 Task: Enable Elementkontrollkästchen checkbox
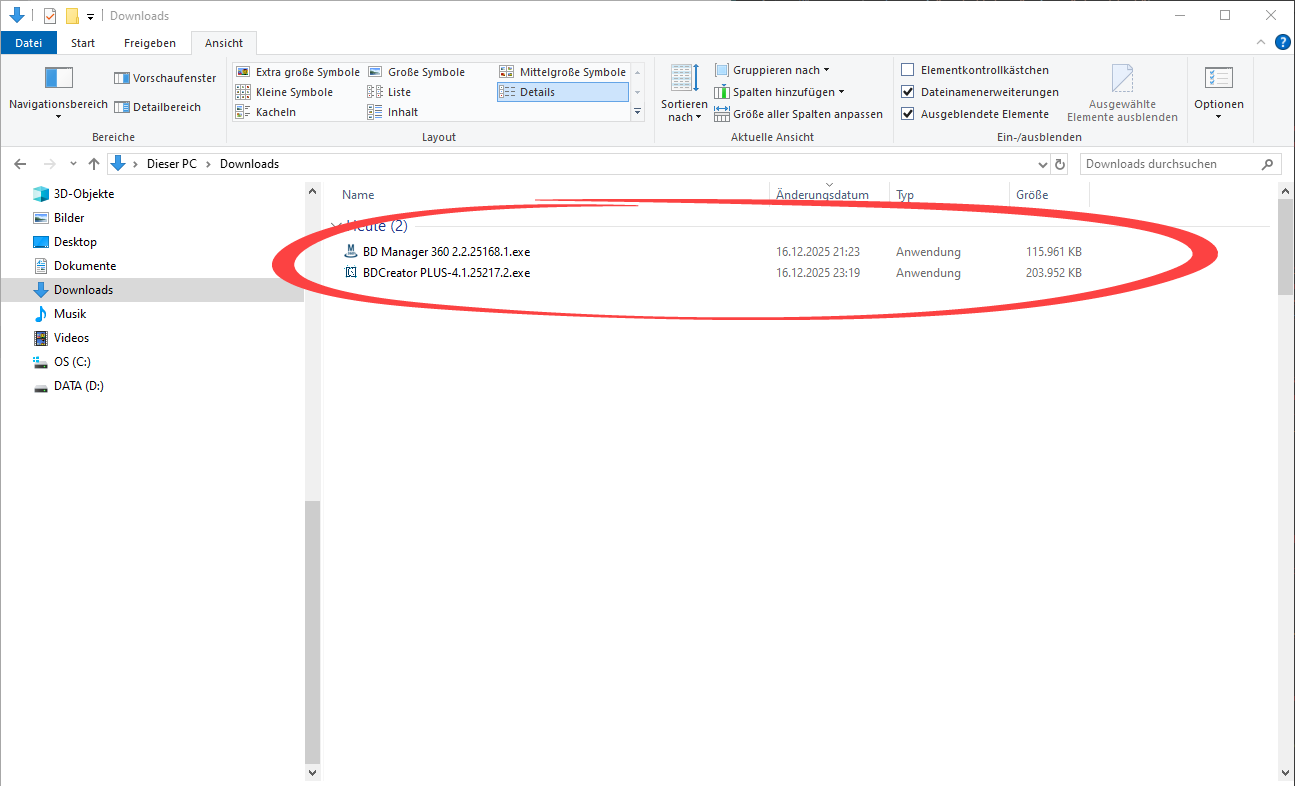click(x=908, y=69)
